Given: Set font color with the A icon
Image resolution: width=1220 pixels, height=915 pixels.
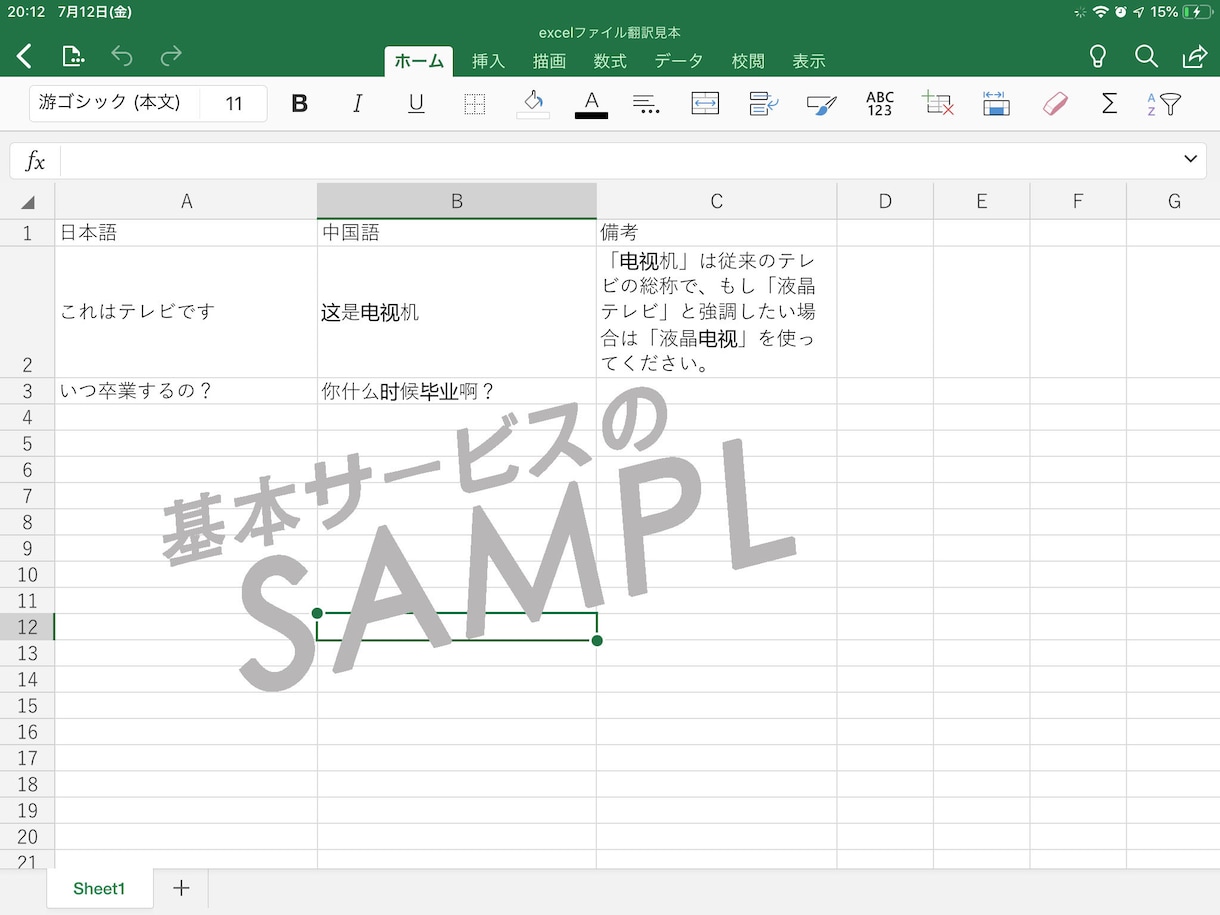Looking at the screenshot, I should (x=591, y=104).
